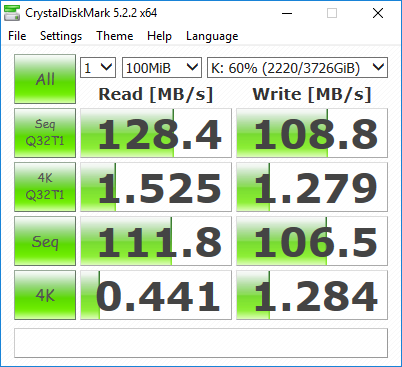This screenshot has width=402, height=367.
Task: Click the empty comment text field at bottom
Action: (x=201, y=343)
